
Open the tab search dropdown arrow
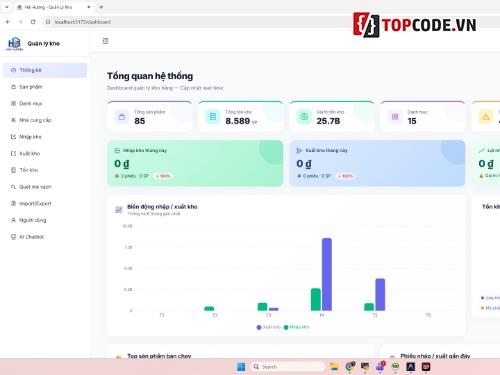click(x=6, y=7)
